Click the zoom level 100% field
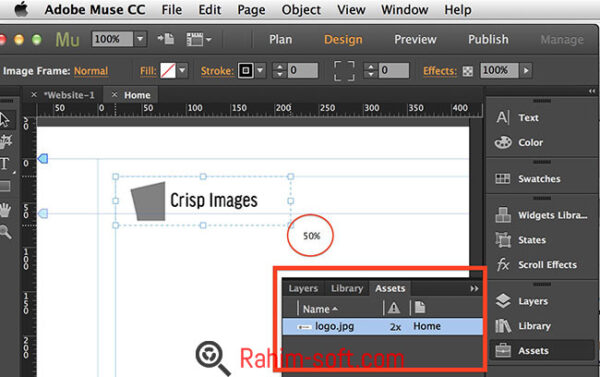 (112, 39)
